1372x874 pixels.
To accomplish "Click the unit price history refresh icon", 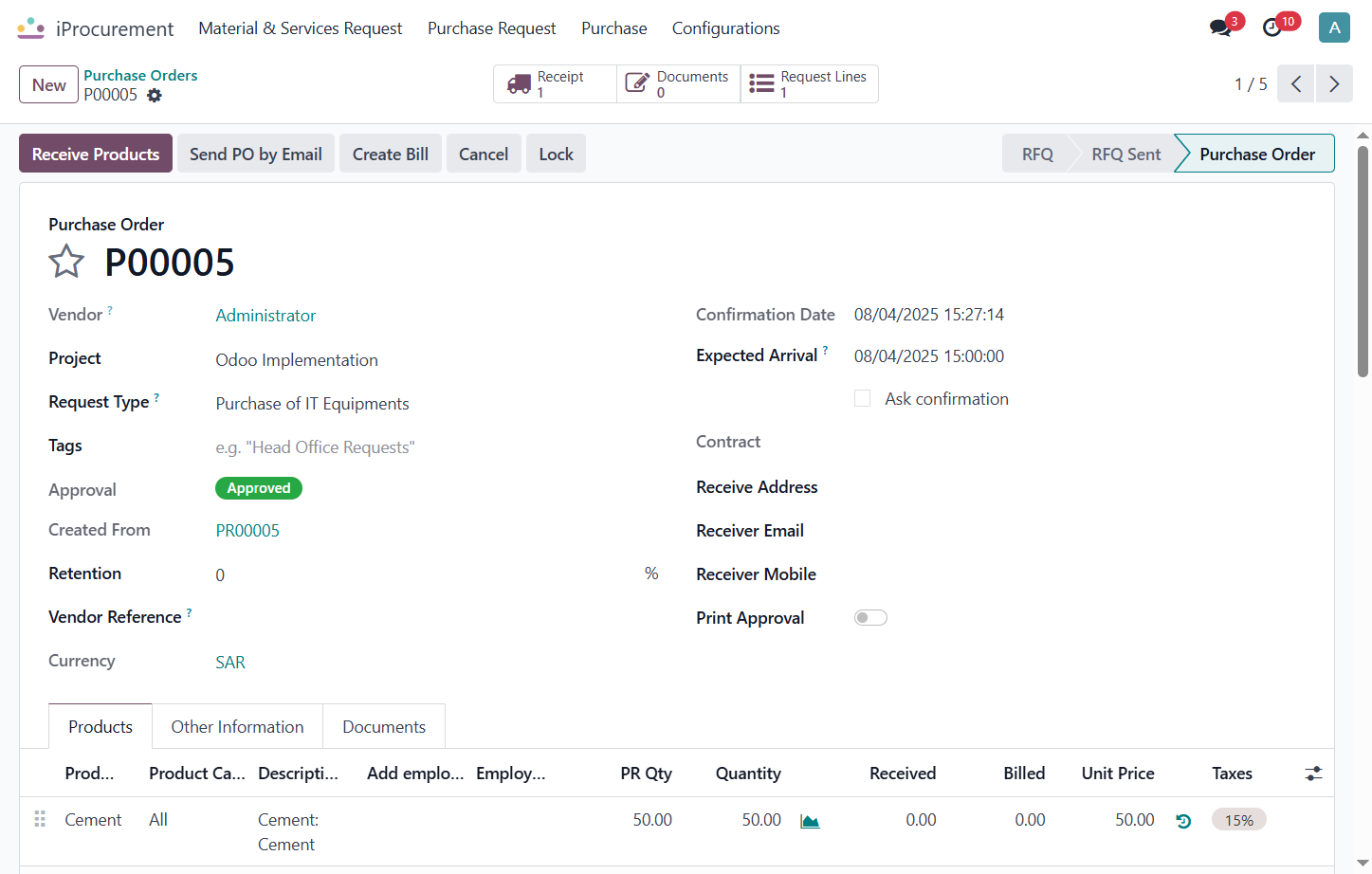I will coord(1183,821).
